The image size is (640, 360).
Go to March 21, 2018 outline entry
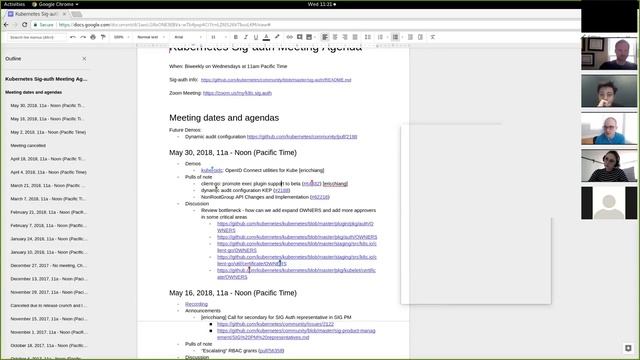(x=48, y=185)
